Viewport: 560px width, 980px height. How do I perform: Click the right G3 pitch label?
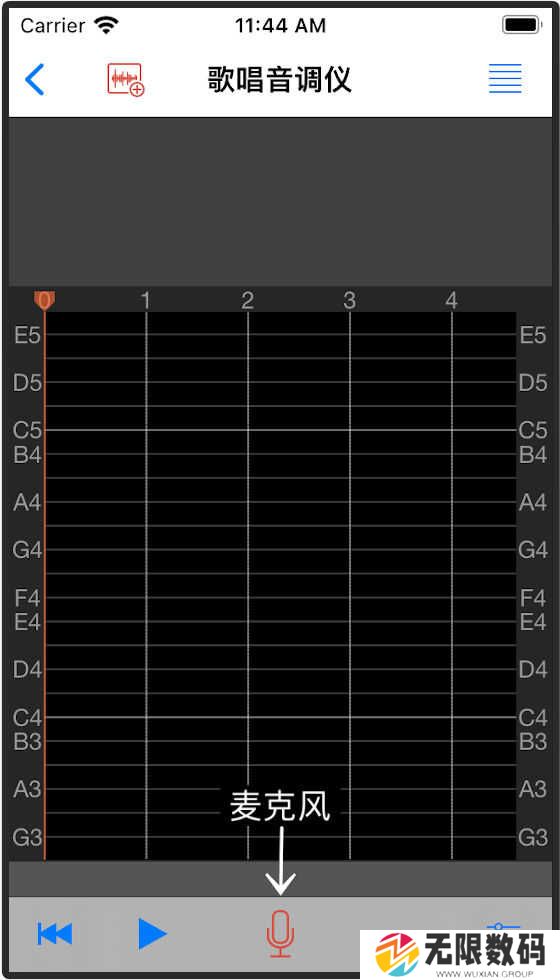532,838
